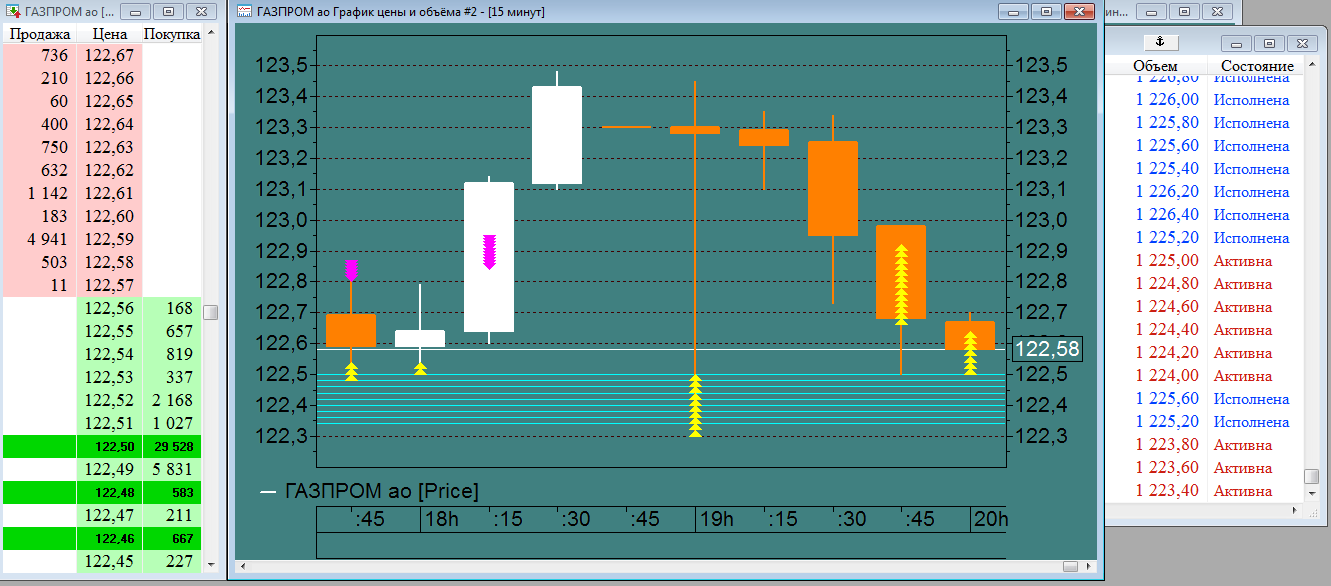
Task: Click highlighted price 122,50 in order book
Action: [111, 446]
